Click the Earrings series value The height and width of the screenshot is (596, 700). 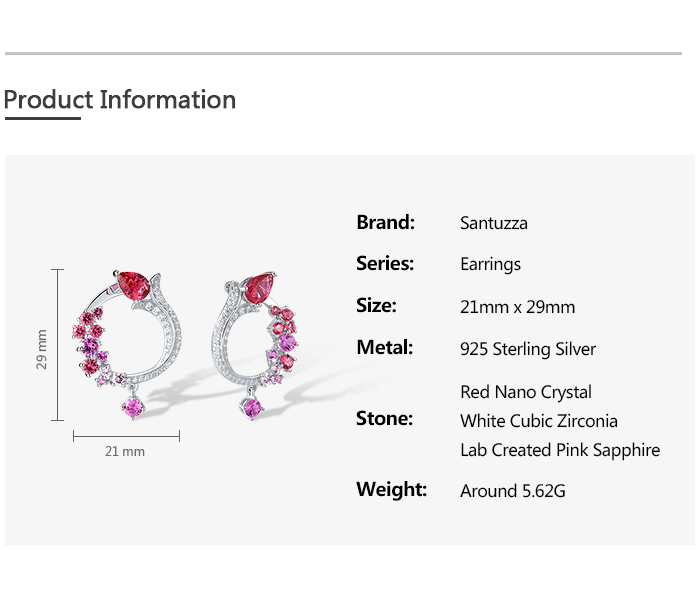490,265
